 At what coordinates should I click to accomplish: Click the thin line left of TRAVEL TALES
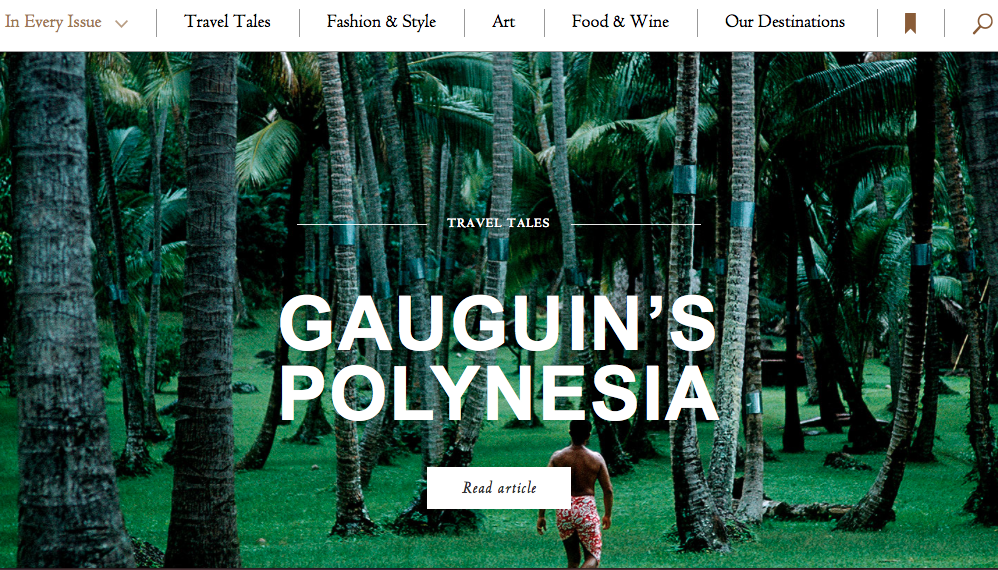click(x=362, y=225)
